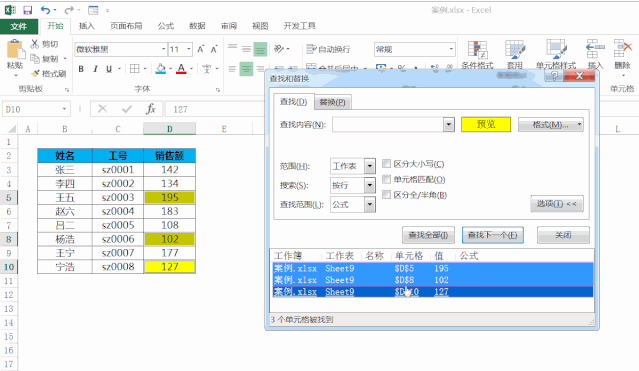Image resolution: width=639 pixels, height=371 pixels.
Task: Toggle Match entire cell contents checkbox
Action: [x=386, y=179]
